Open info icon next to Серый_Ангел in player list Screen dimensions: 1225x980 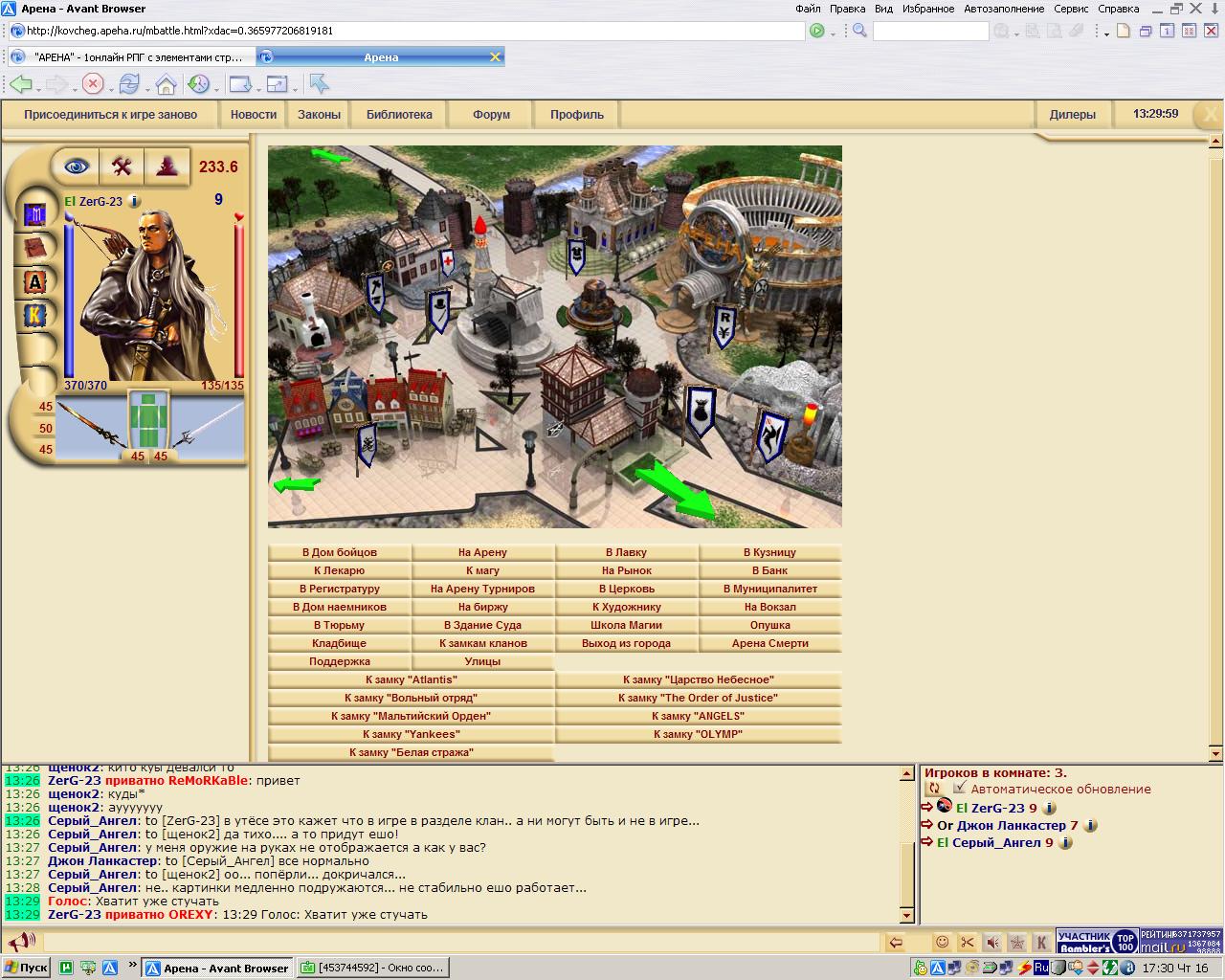1065,842
